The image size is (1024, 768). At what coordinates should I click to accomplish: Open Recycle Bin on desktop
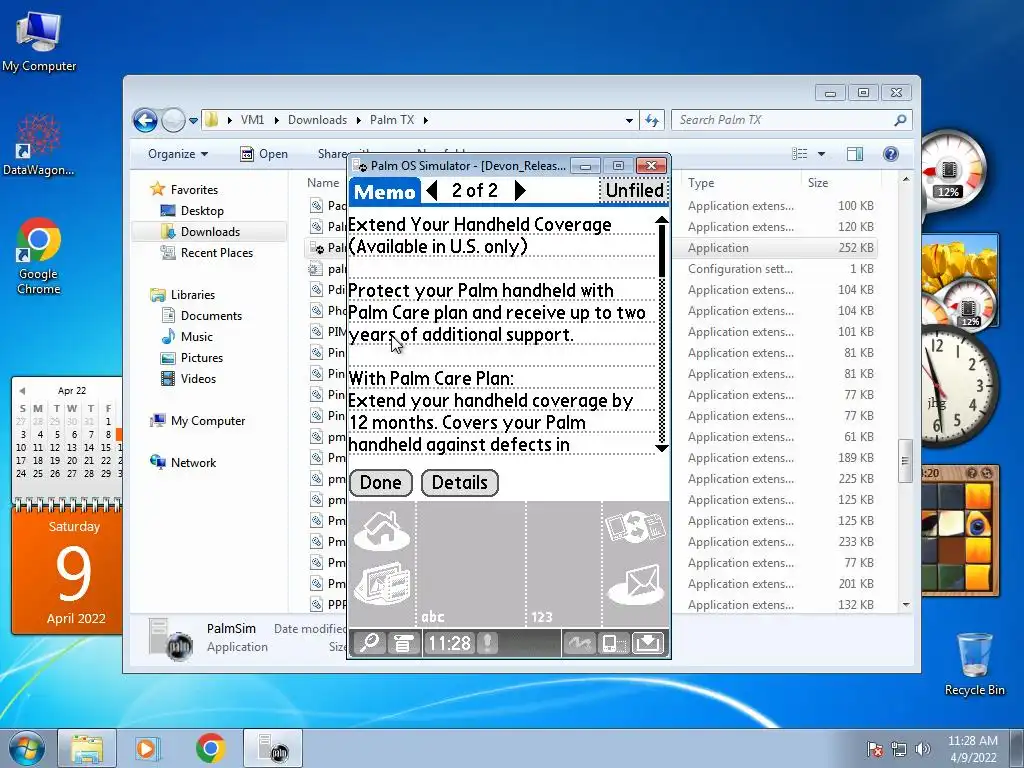[974, 664]
